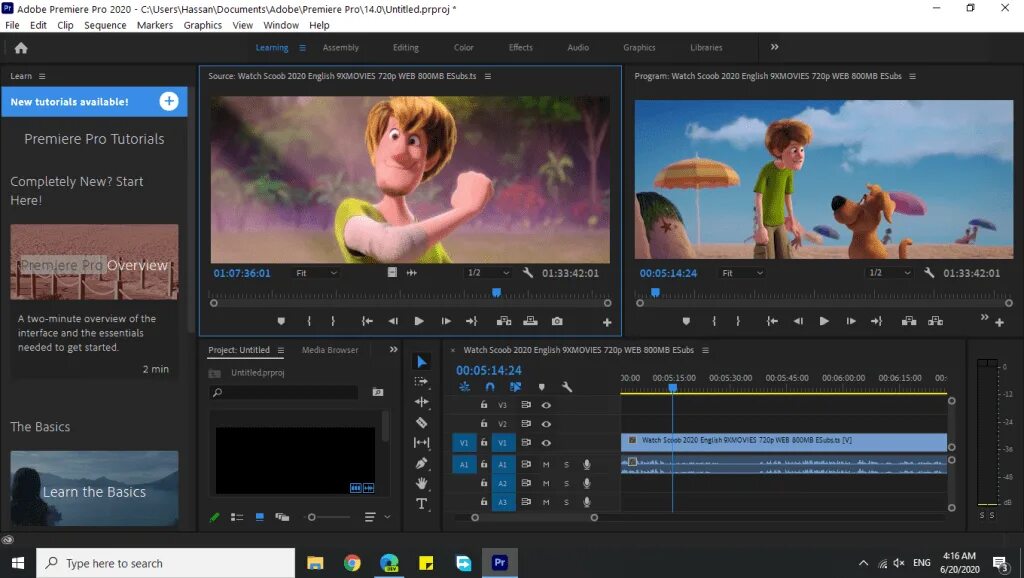
Task: Open Program monitor Fit zoom dropdown
Action: [742, 273]
